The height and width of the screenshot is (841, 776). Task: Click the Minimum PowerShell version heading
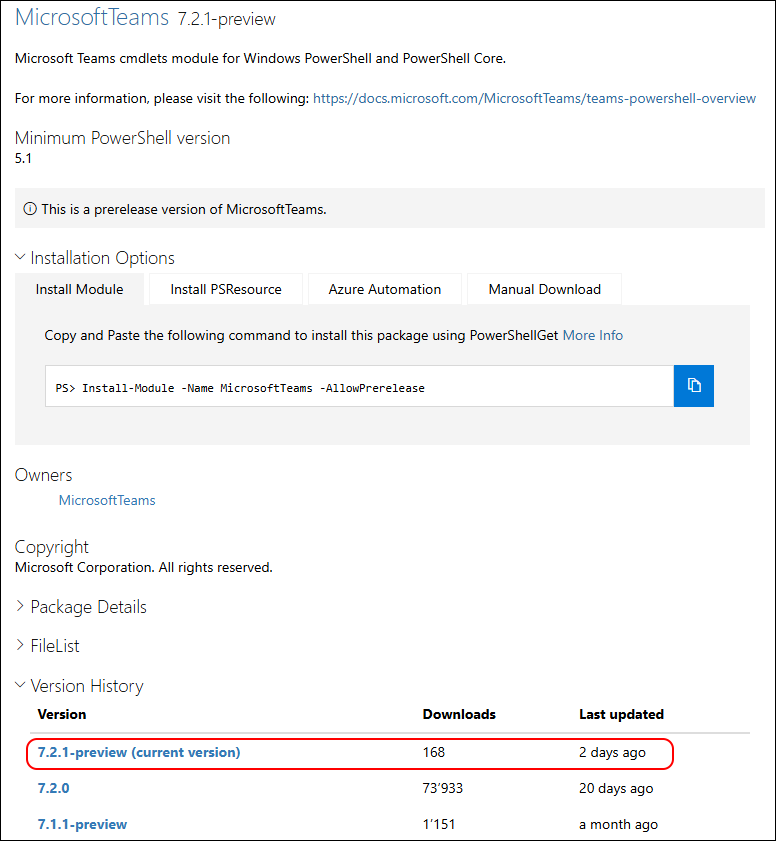122,138
